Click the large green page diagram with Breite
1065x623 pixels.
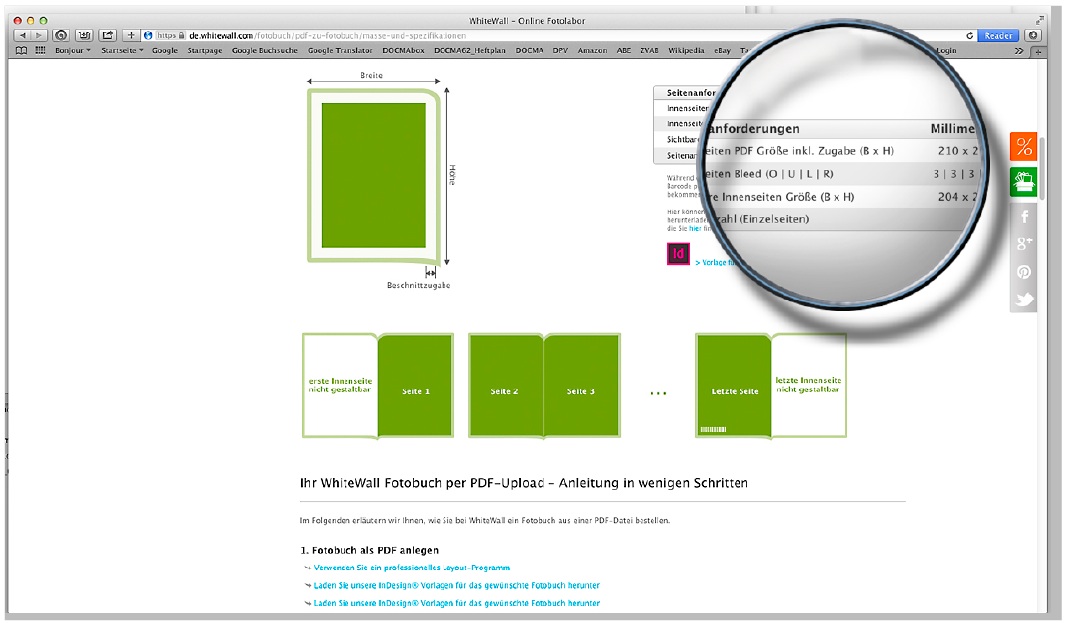[x=374, y=175]
